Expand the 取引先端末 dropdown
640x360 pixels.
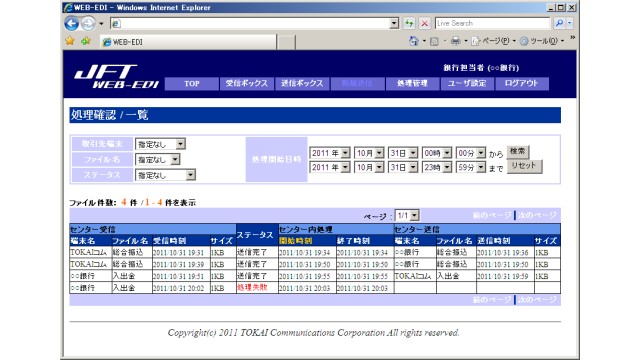point(160,144)
